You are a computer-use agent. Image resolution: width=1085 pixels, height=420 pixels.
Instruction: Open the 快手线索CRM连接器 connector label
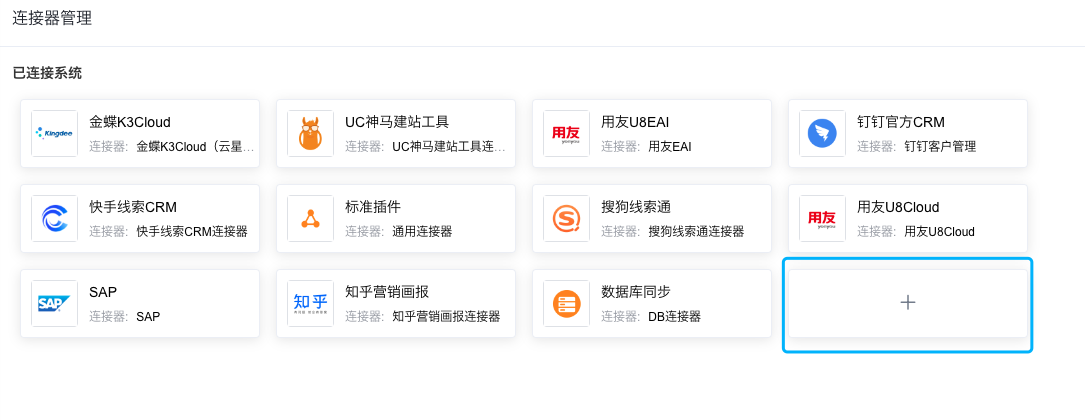click(x=192, y=232)
